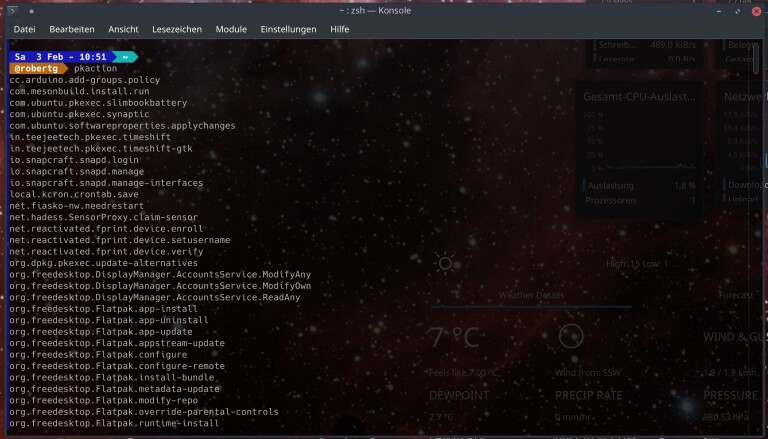Click line 'net.reactivated.fprint.device.enroll'
The width and height of the screenshot is (768, 439).
pyautogui.click(x=106, y=229)
